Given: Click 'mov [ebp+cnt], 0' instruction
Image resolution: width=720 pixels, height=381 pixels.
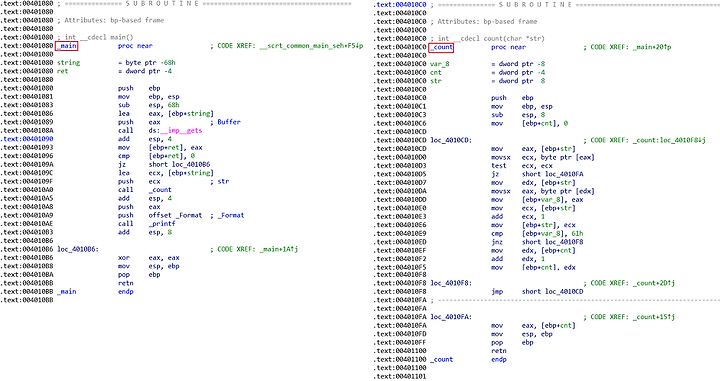Looking at the screenshot, I should coord(529,123).
